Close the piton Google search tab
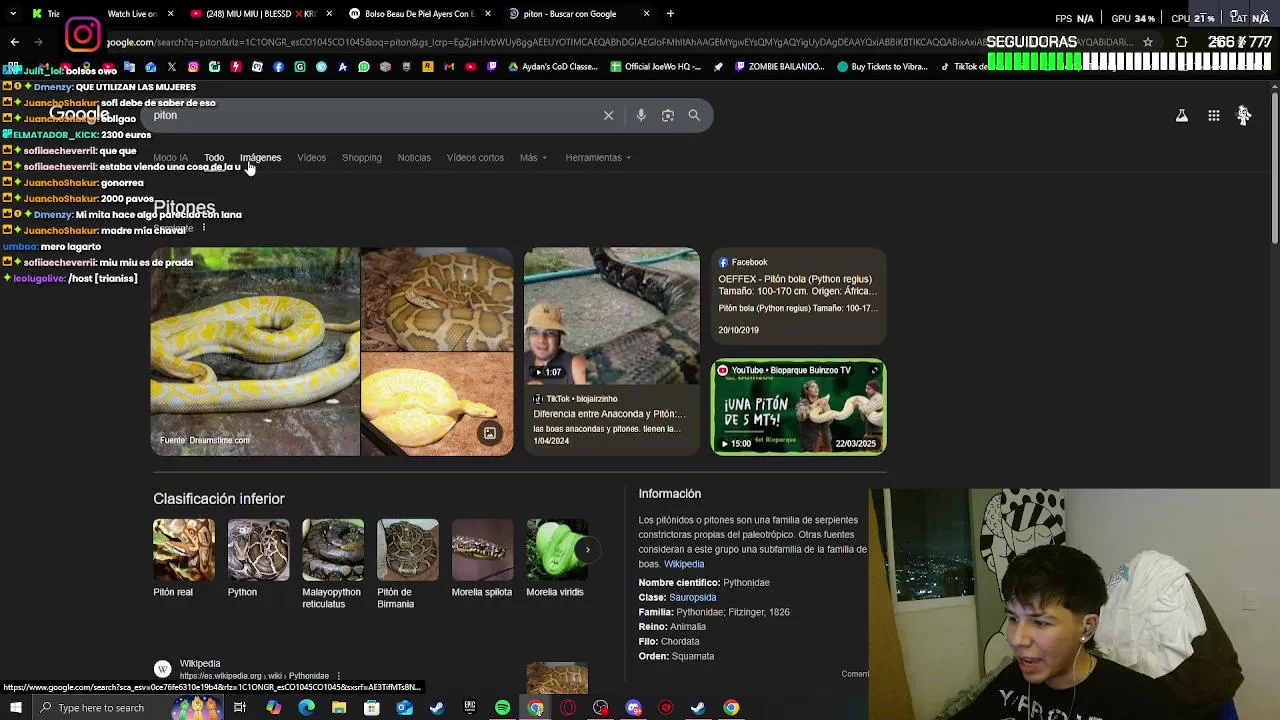Screen dimensions: 1280x720 [646, 14]
